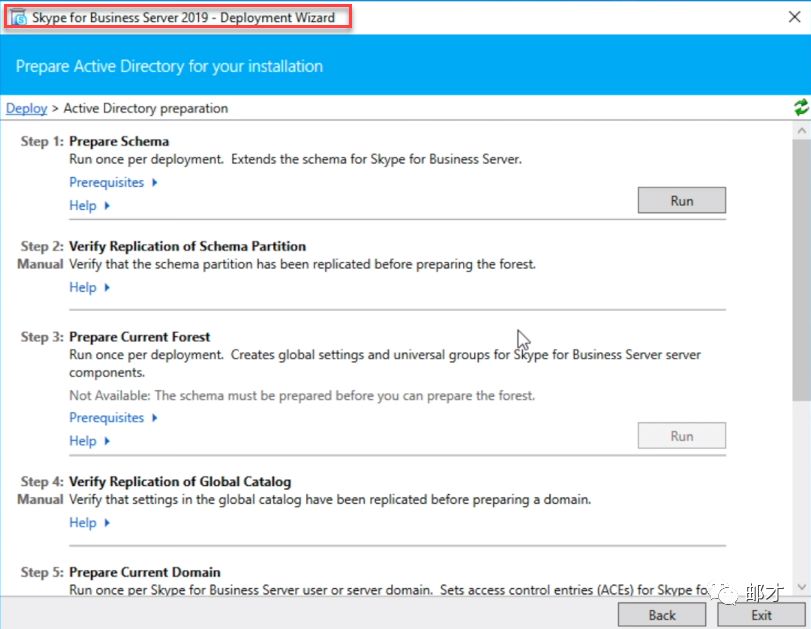Image resolution: width=811 pixels, height=629 pixels.
Task: Click the Skype for Business title bar icon
Action: (18, 17)
